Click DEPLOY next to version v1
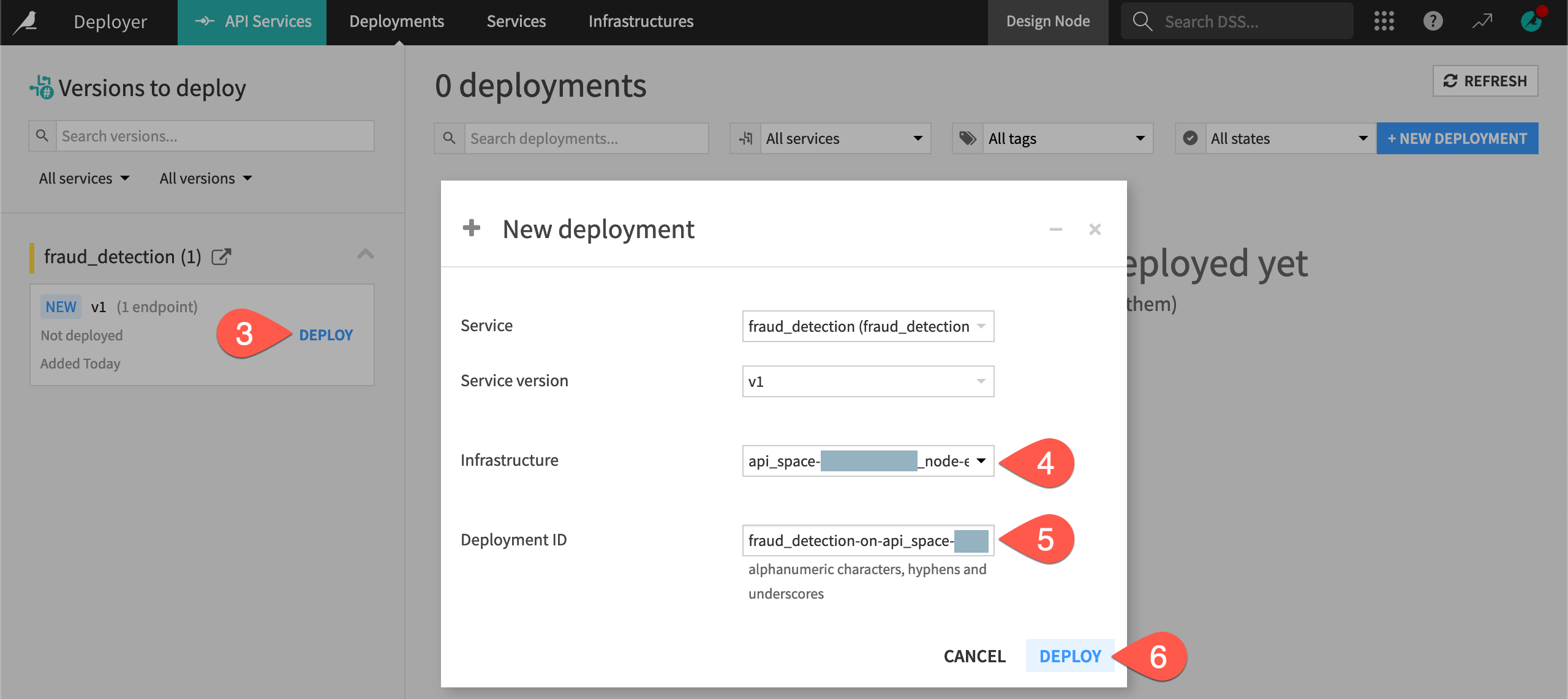This screenshot has height=699, width=1568. [x=325, y=335]
